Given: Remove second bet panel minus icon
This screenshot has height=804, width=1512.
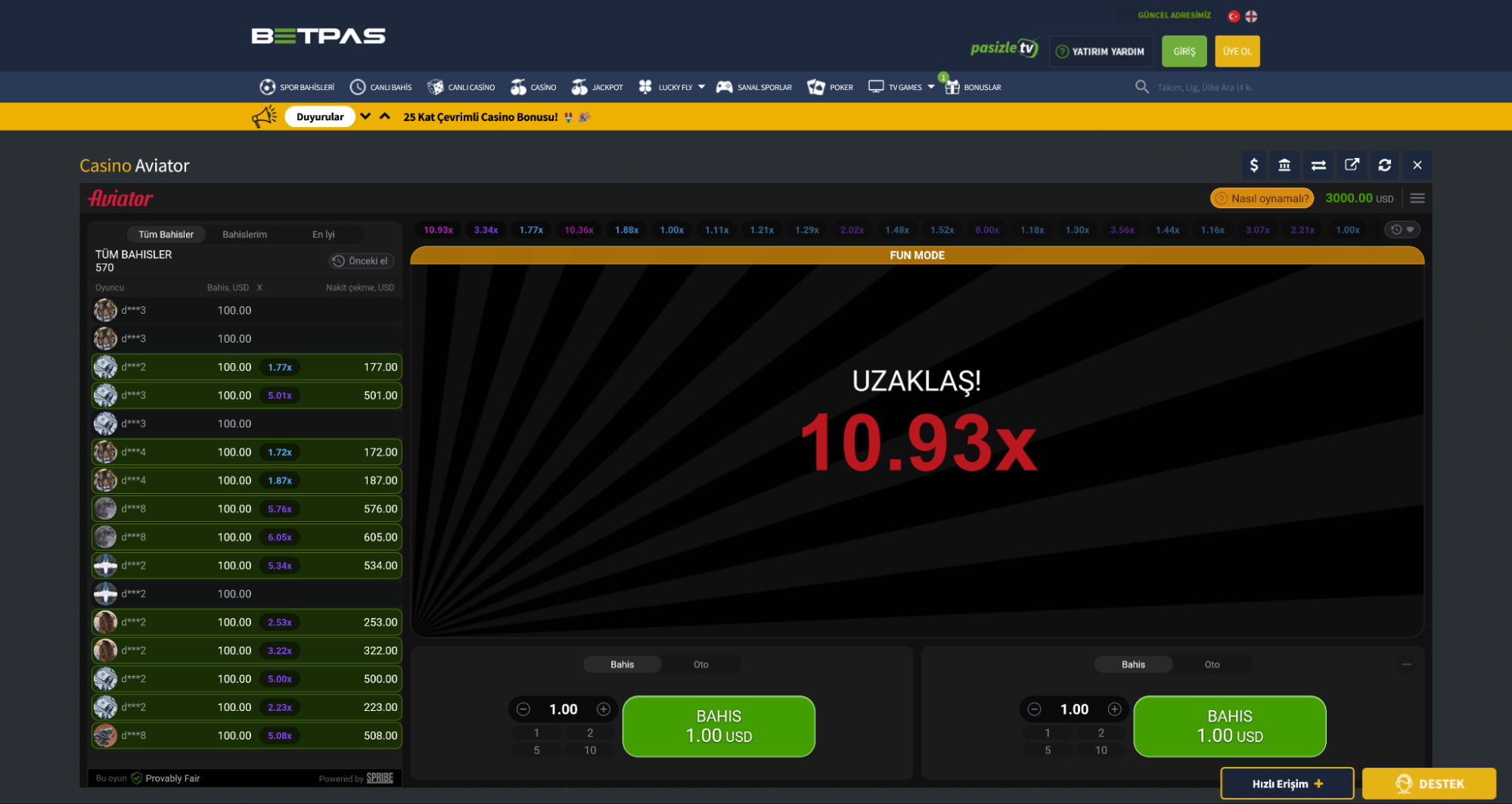Looking at the screenshot, I should click(x=1407, y=664).
